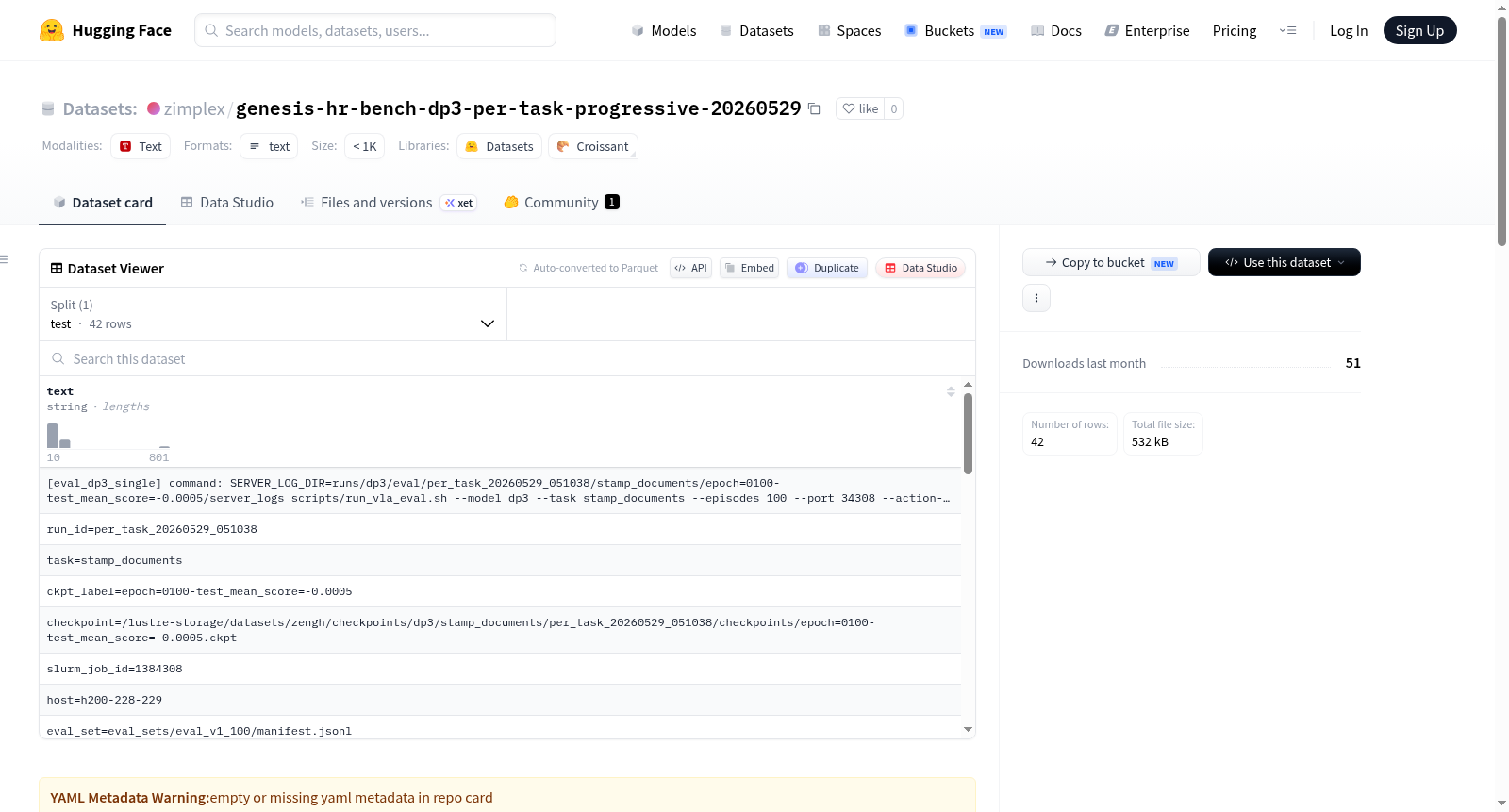The height and width of the screenshot is (812, 1509).
Task: Select the <1K size tag
Action: [x=364, y=146]
